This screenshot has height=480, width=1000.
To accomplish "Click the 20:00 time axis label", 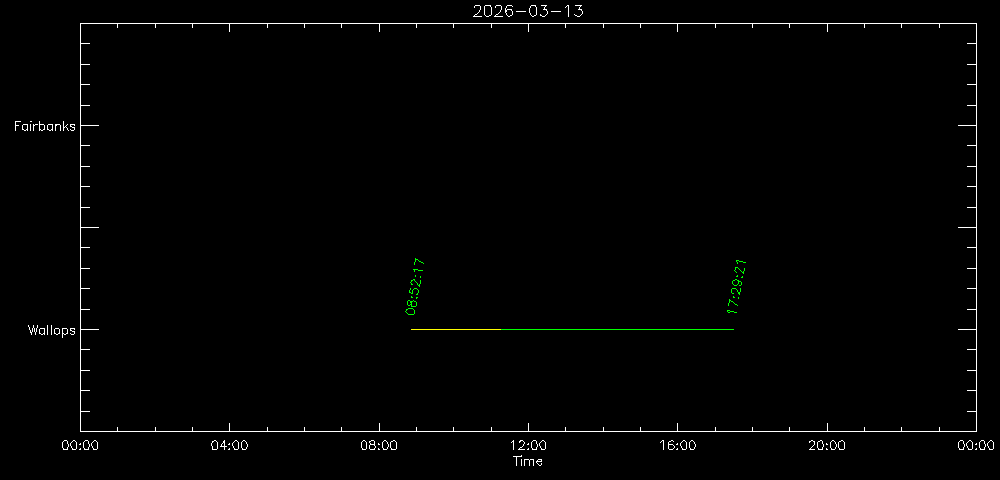I will pyautogui.click(x=826, y=447).
